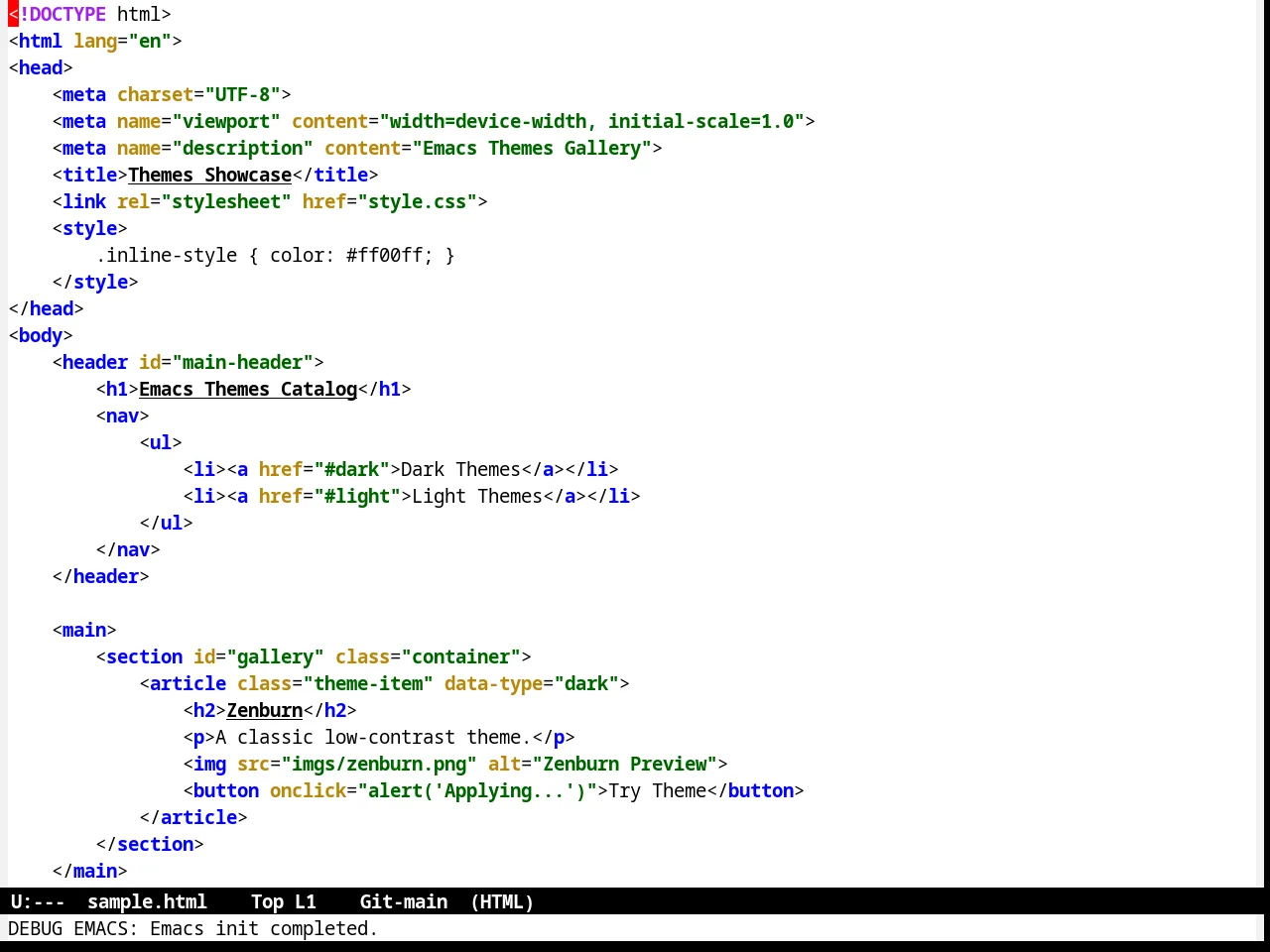This screenshot has height=952, width=1270.
Task: Click the "viewport" name value
Action: coord(226,121)
